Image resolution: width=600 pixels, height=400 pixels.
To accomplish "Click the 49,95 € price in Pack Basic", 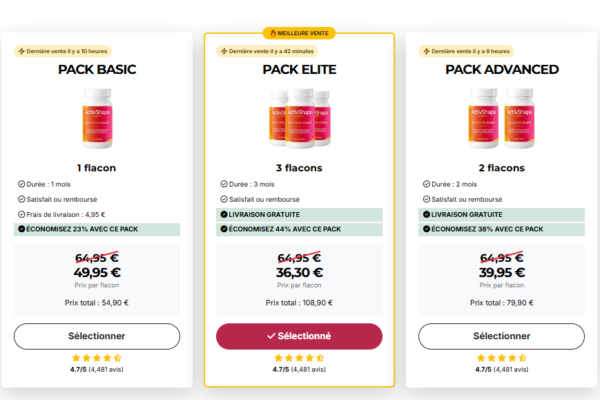I will (x=97, y=272).
